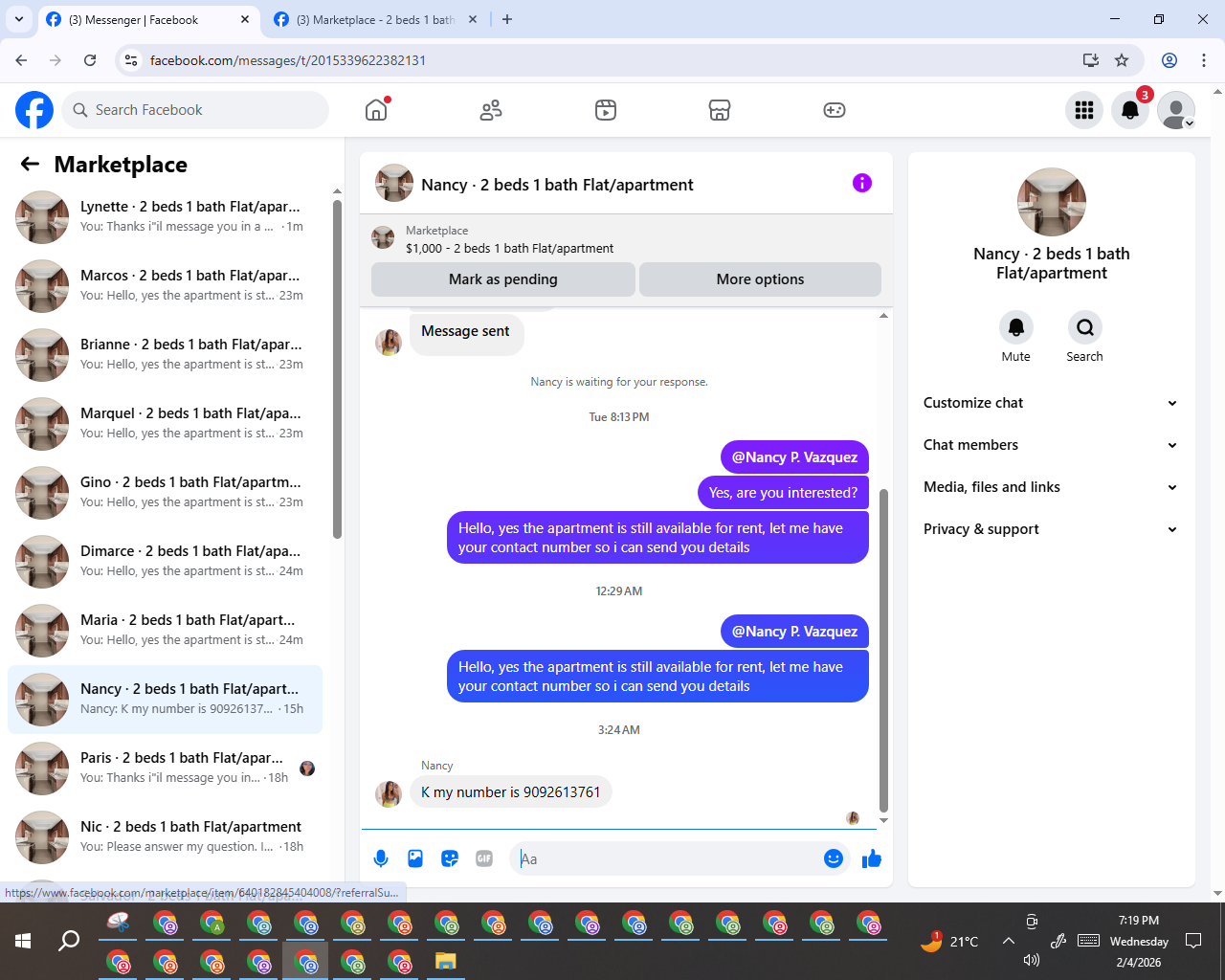Open Windows Start button
Screen dimensions: 1225x980
pyautogui.click(x=23, y=941)
